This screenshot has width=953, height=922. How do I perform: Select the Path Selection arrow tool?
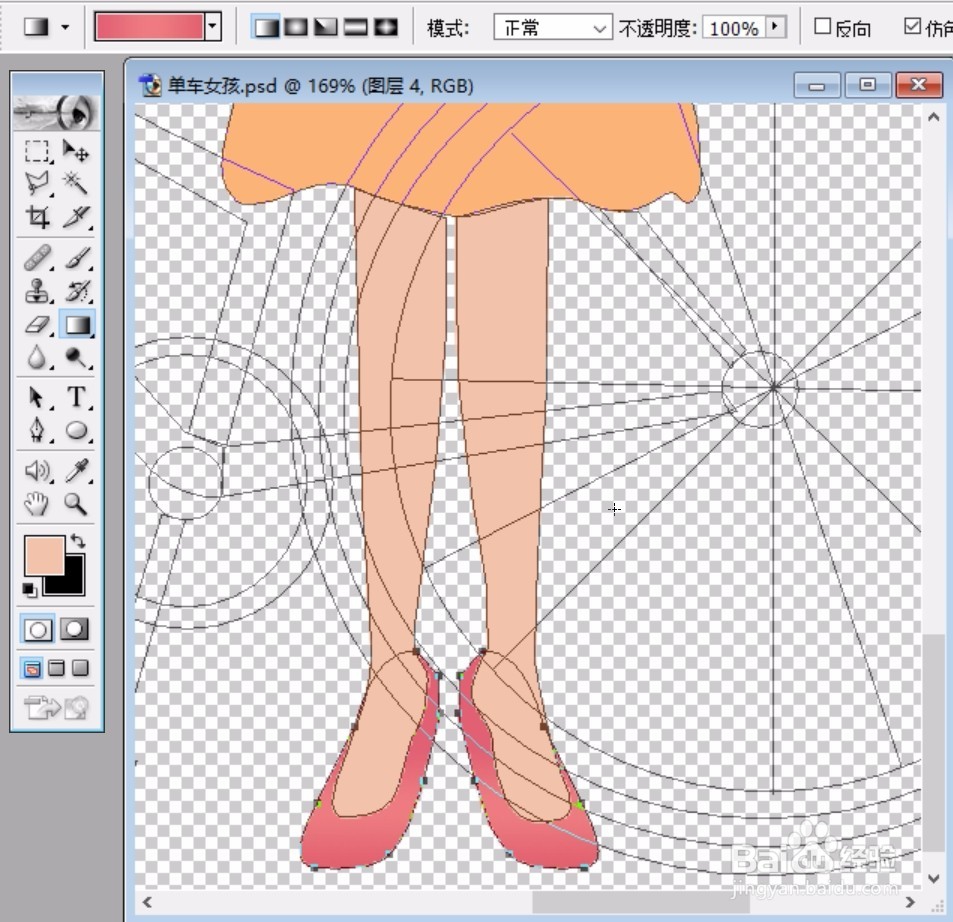[x=37, y=397]
